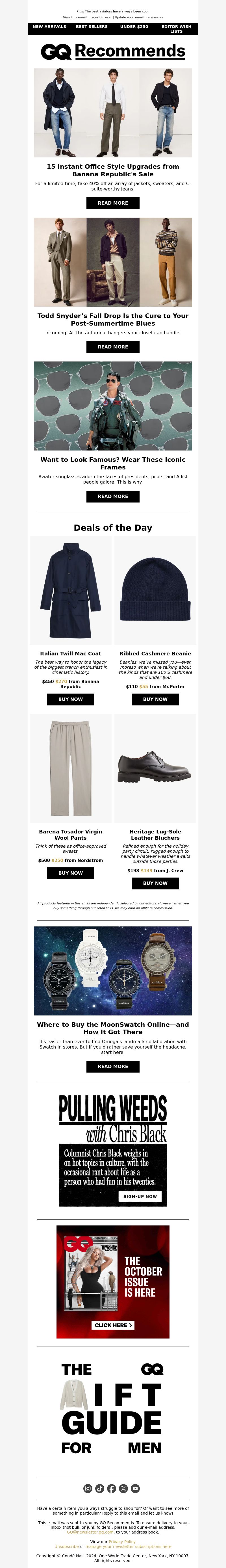Viewport: 226px width, 1568px height.
Task: Select the Best Sellers menu item
Action: [x=91, y=27]
